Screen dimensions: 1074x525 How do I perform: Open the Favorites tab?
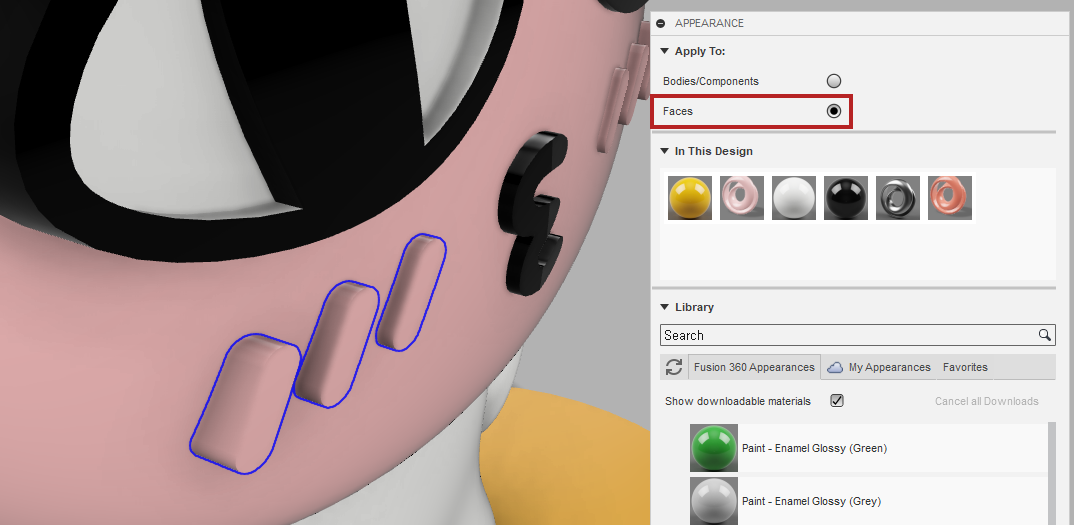tap(965, 367)
